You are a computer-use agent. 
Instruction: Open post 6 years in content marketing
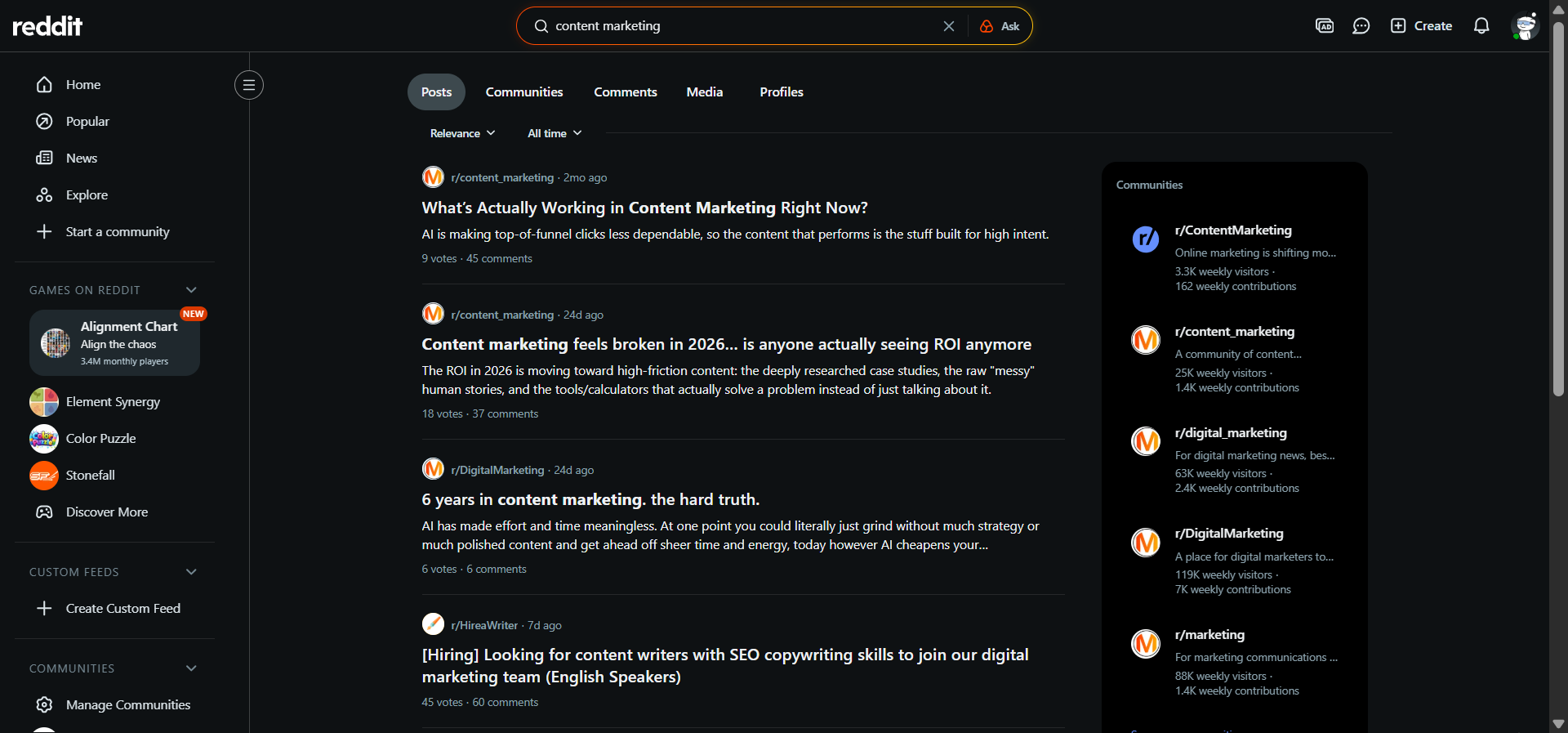[590, 500]
